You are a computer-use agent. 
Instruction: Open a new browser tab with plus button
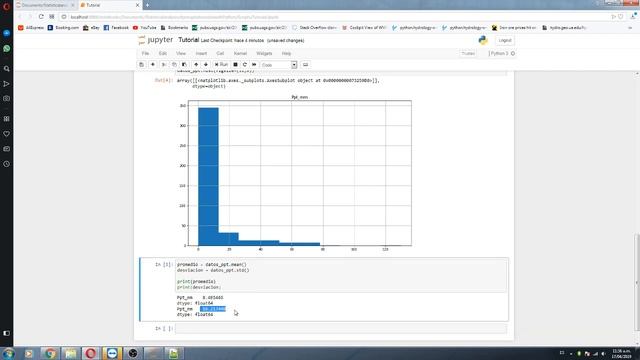[x=147, y=5]
